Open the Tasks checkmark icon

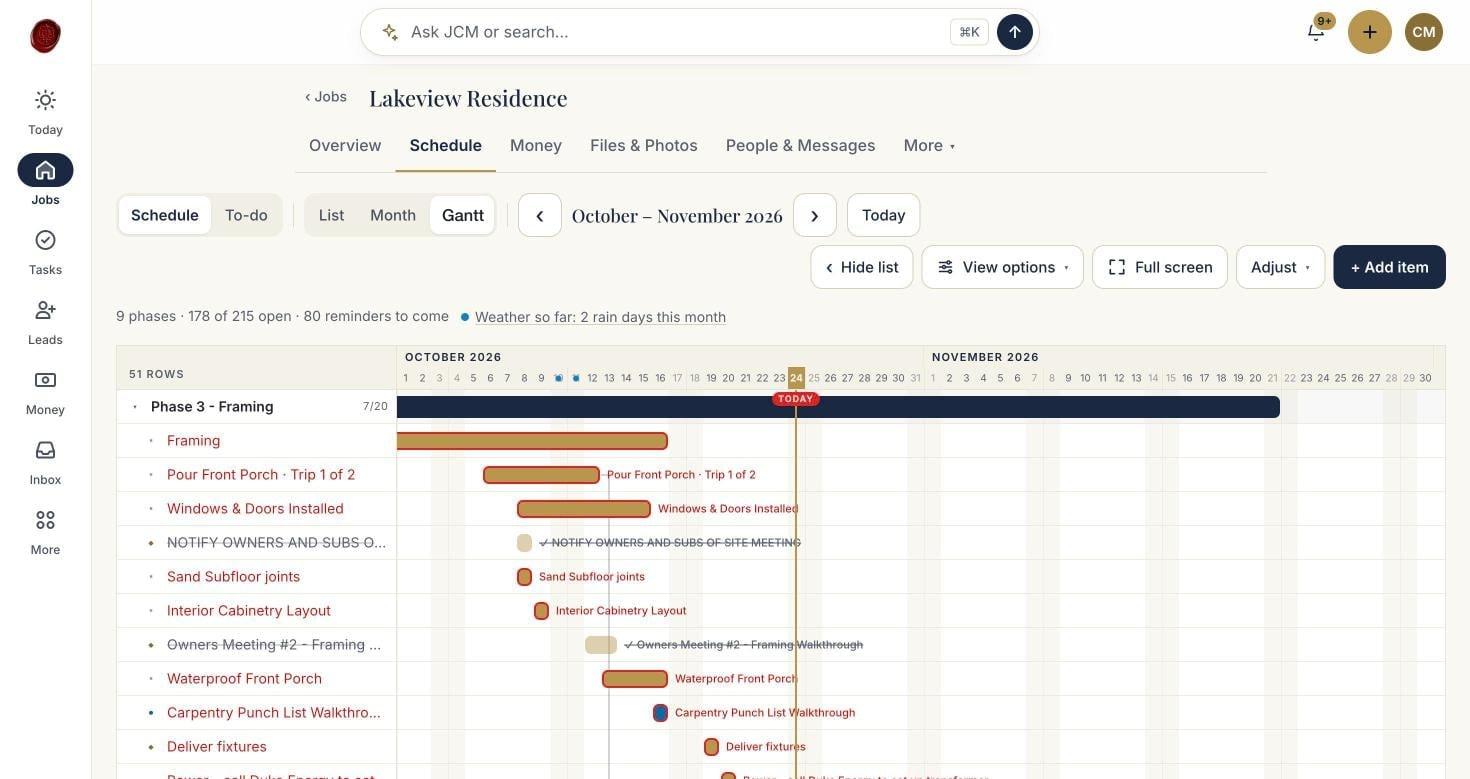pos(45,240)
